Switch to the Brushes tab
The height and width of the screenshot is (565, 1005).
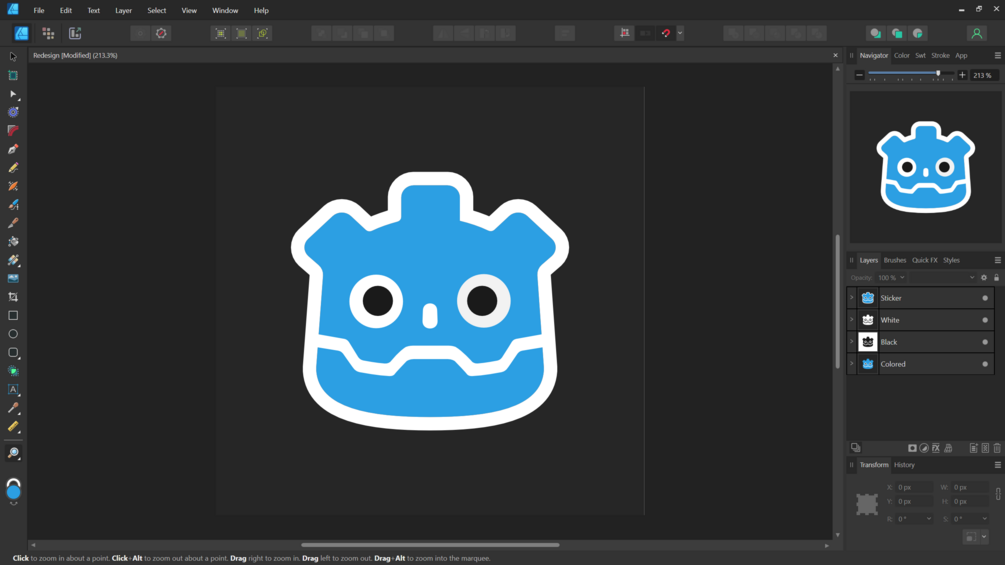(895, 260)
